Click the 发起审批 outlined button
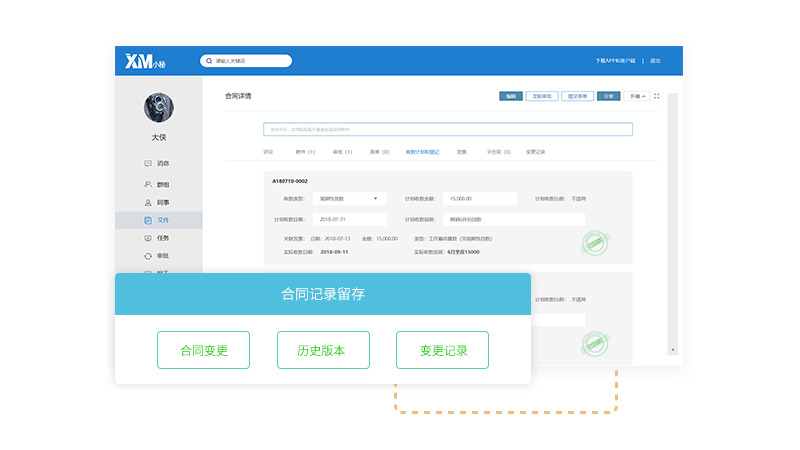Screen dimensions: 800x450 (x=542, y=96)
